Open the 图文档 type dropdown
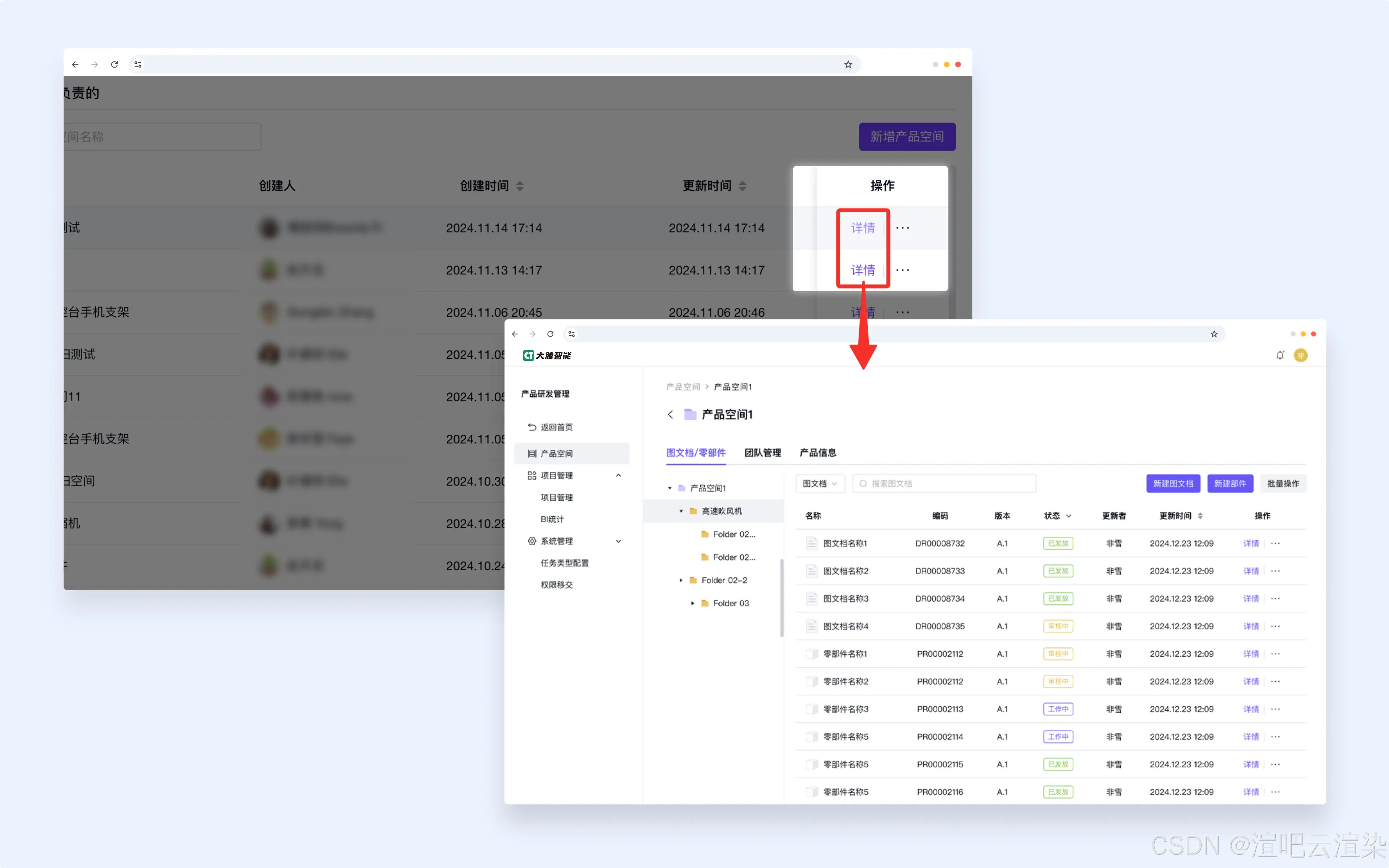The image size is (1389, 868). [820, 484]
